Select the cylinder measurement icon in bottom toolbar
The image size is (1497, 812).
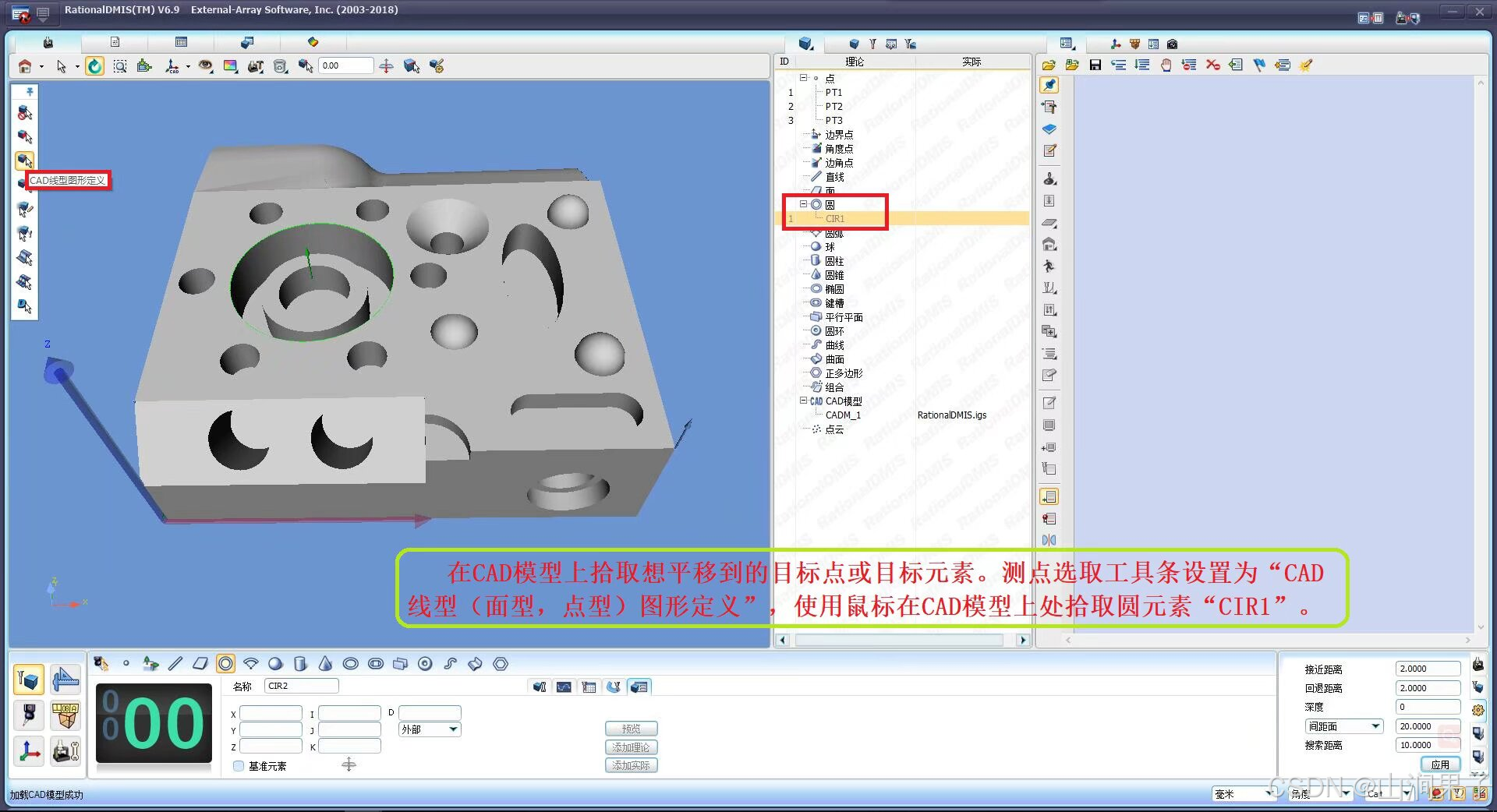click(x=301, y=664)
